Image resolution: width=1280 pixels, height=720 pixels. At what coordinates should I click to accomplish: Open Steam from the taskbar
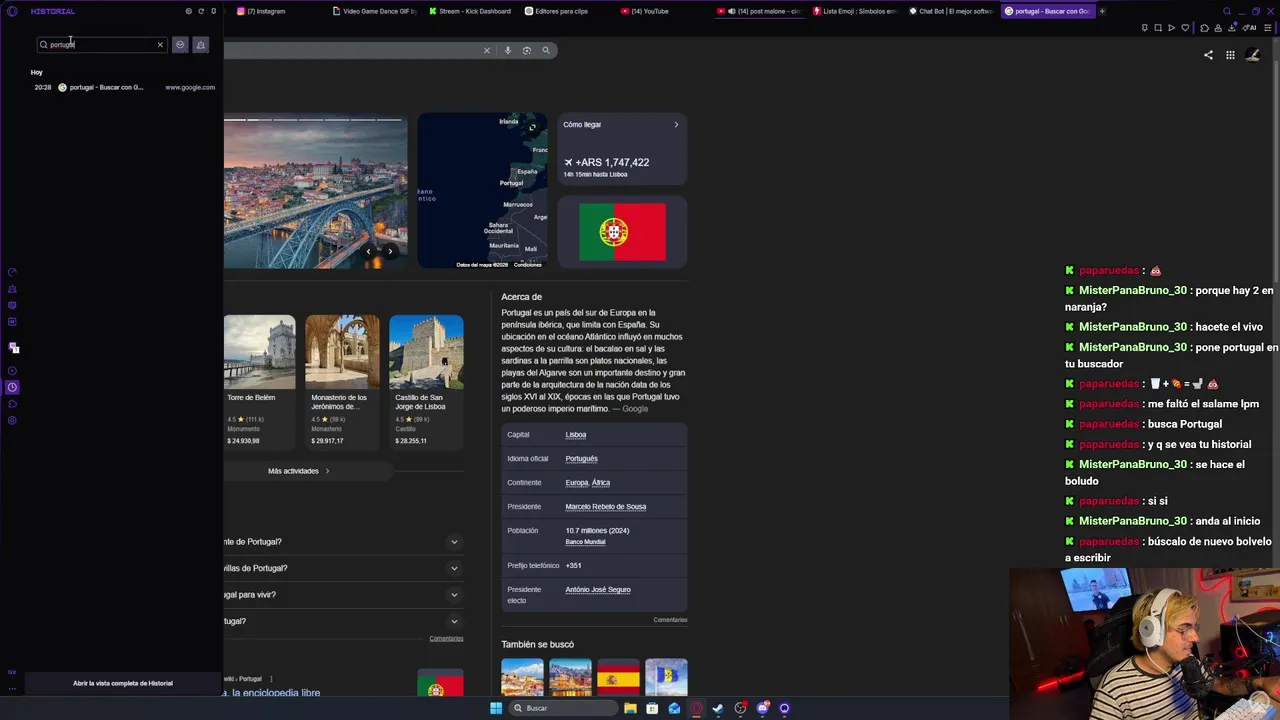(718, 708)
